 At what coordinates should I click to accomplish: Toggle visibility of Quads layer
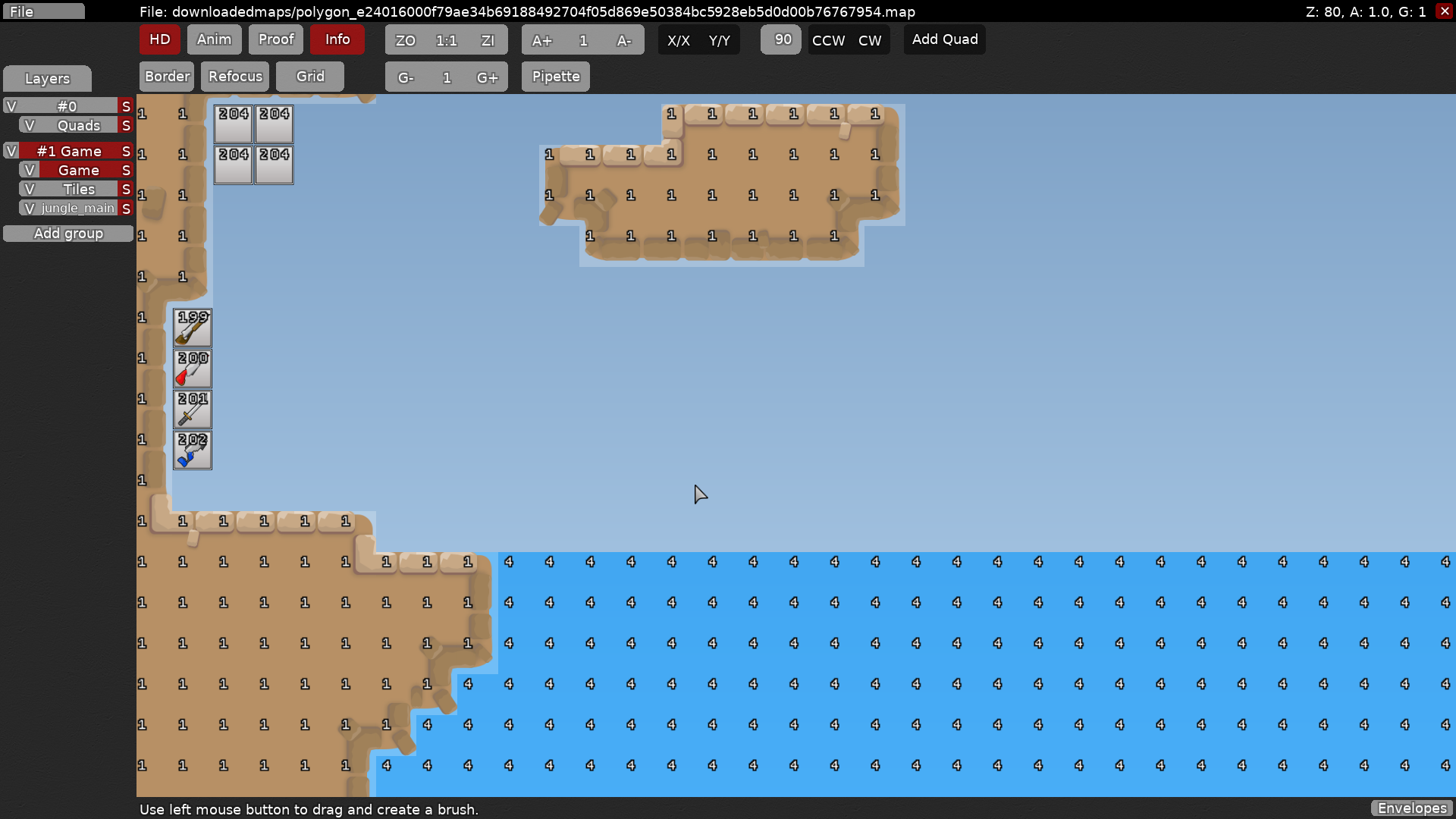pos(29,125)
